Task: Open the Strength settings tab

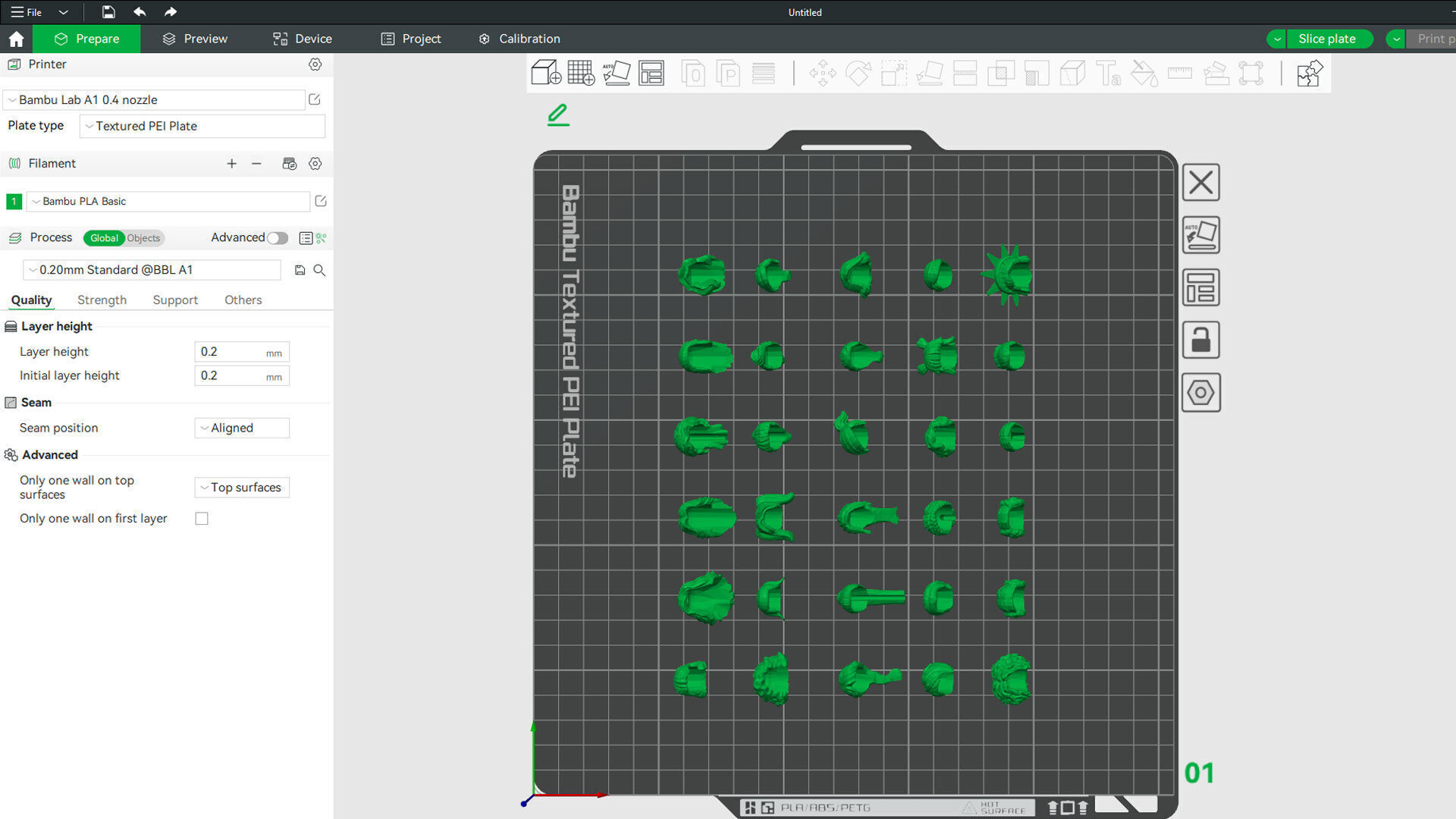Action: (x=102, y=300)
